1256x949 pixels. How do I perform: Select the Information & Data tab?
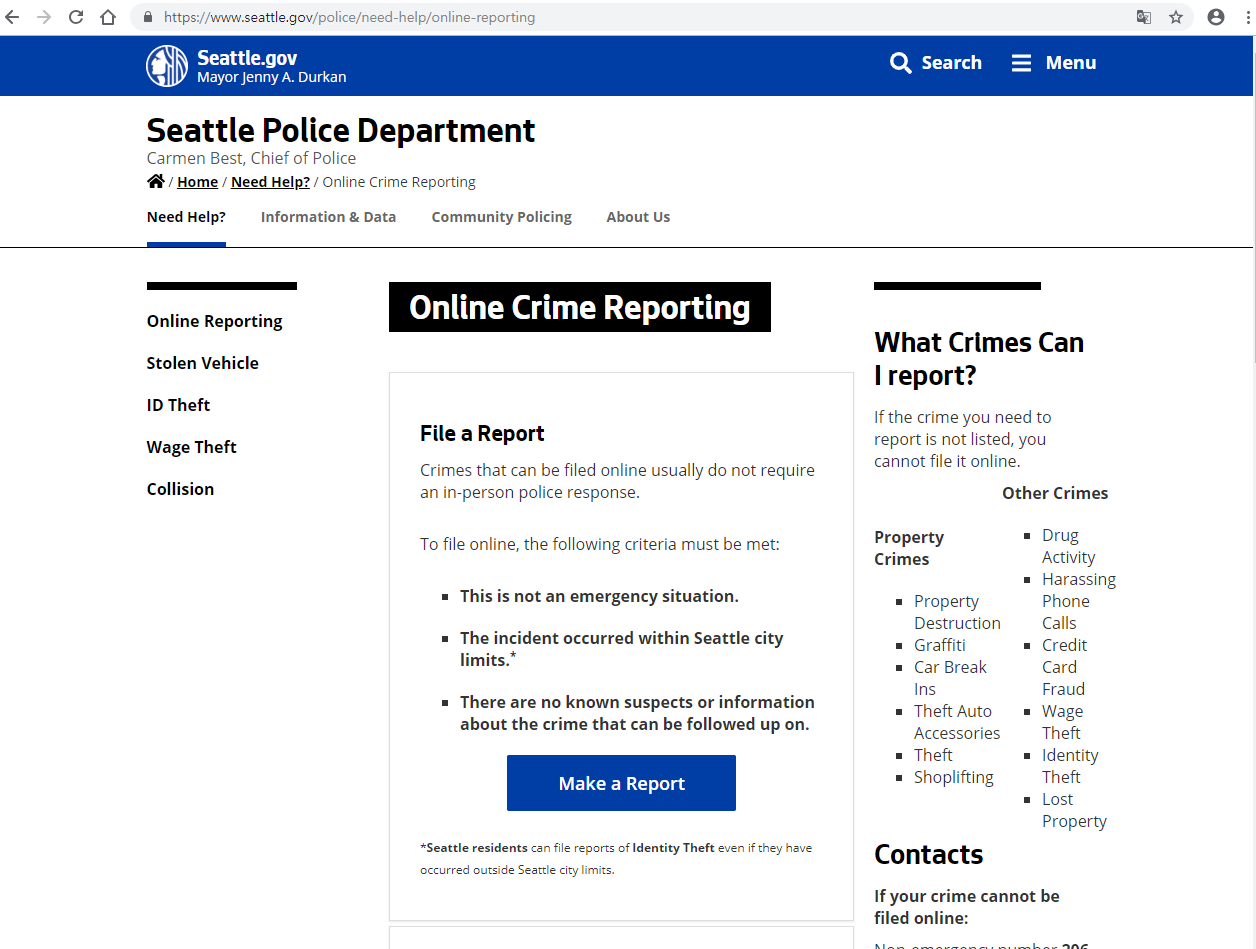(328, 217)
